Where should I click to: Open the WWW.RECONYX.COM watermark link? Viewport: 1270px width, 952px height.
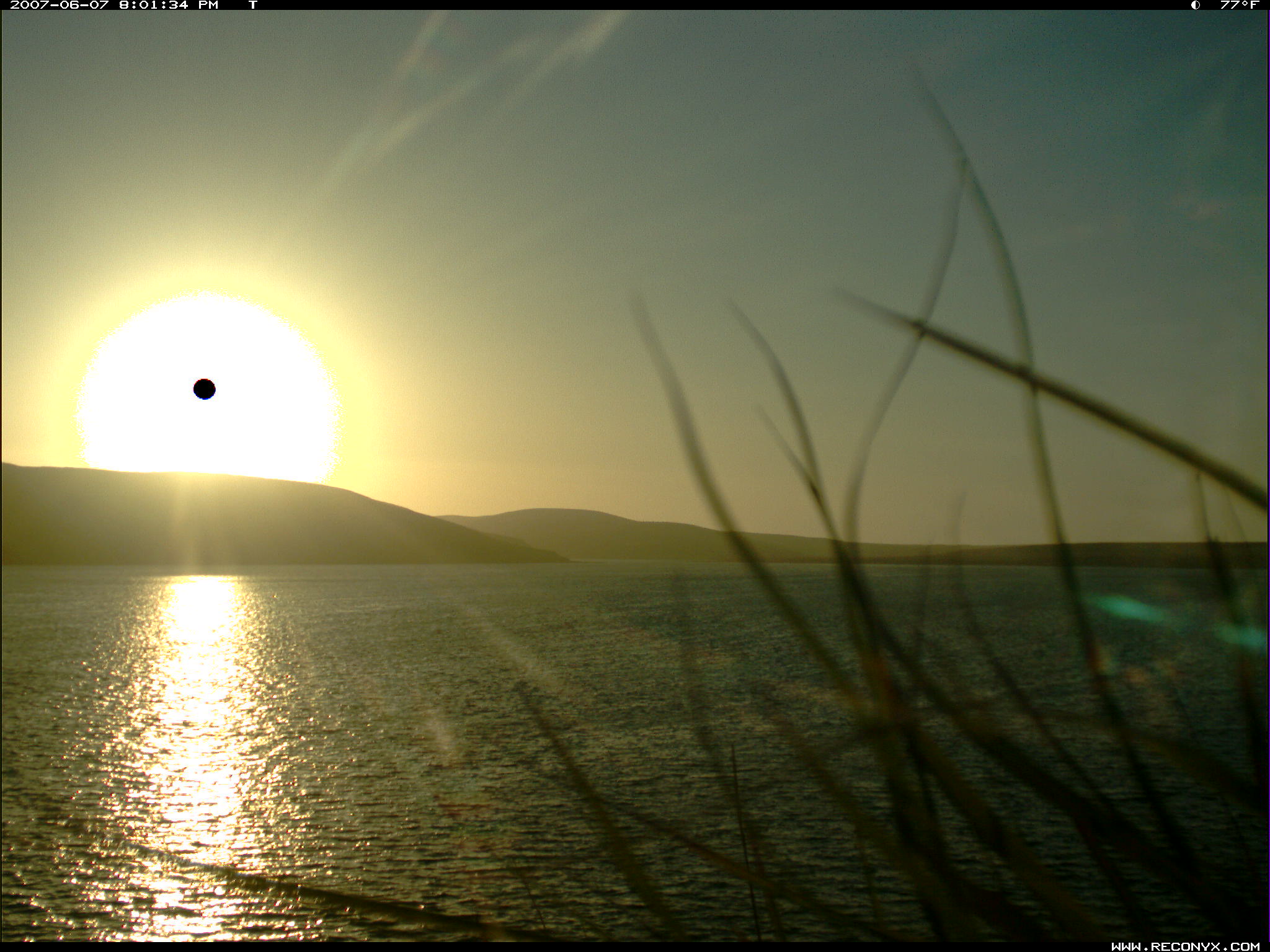1185,946
